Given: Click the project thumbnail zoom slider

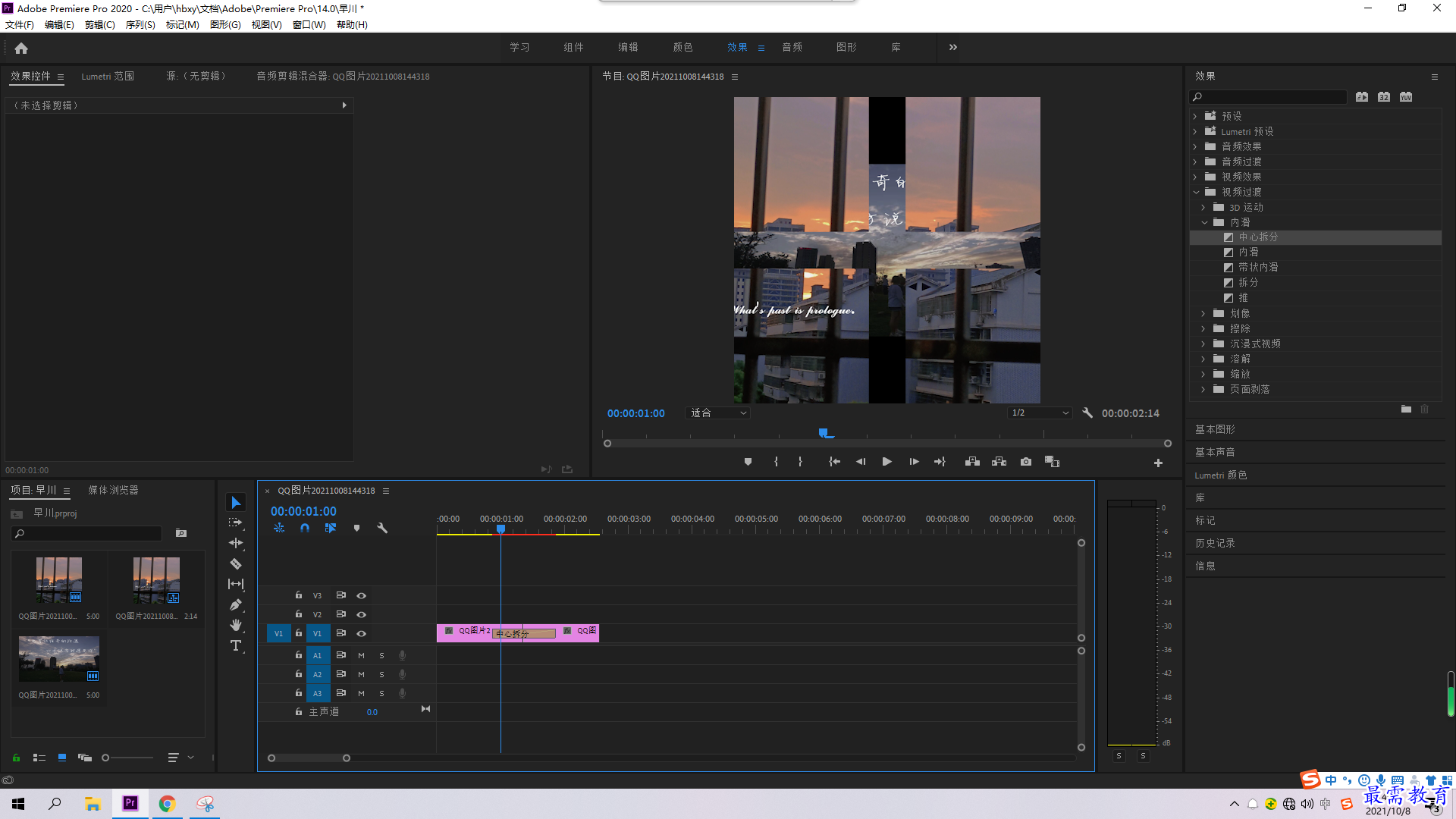Looking at the screenshot, I should 127,758.
